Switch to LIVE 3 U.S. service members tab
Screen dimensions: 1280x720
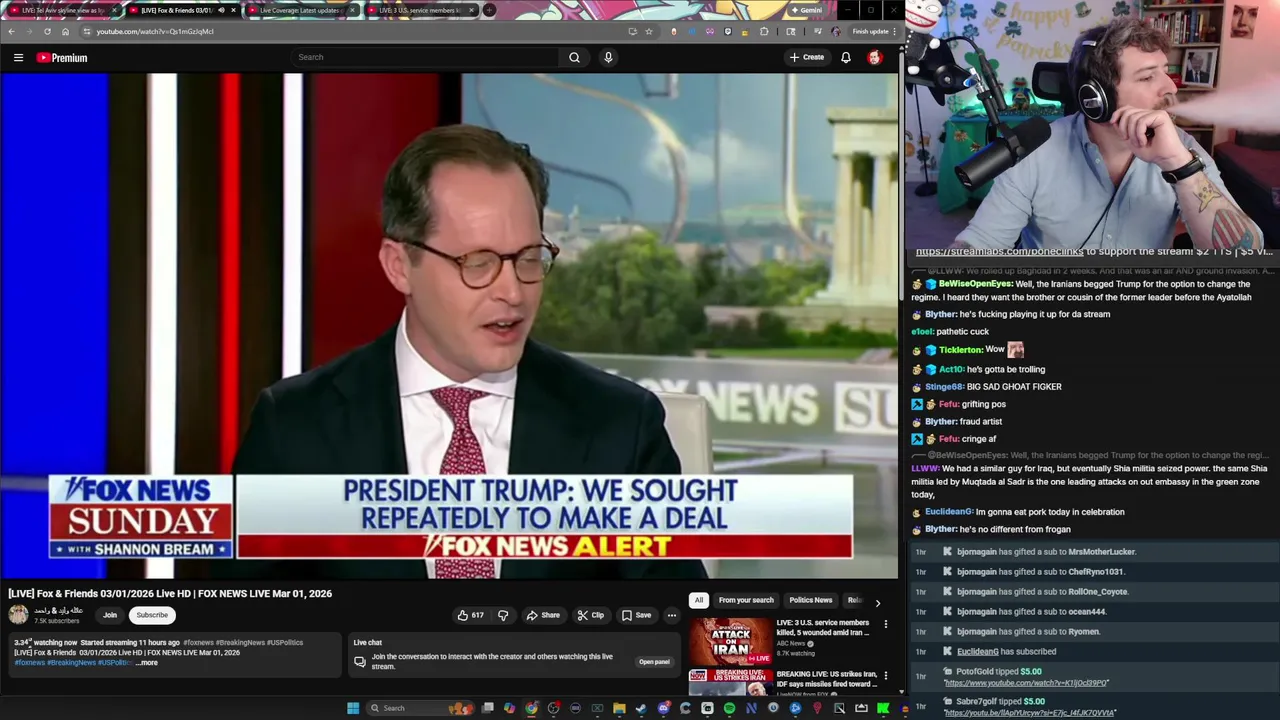pyautogui.click(x=420, y=10)
